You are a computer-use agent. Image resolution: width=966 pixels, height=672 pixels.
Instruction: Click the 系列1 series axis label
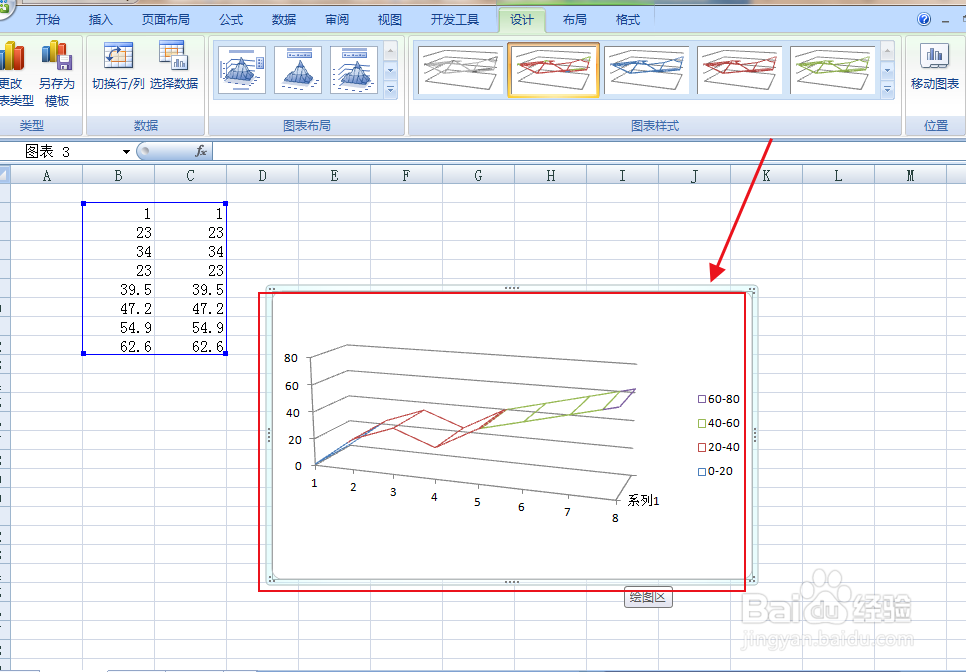click(643, 501)
